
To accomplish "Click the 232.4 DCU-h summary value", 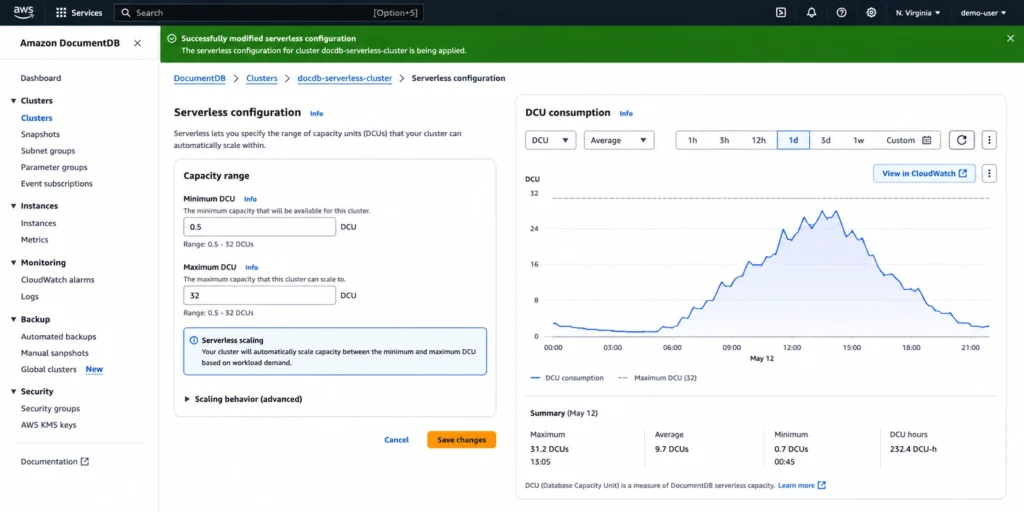I will [x=913, y=449].
